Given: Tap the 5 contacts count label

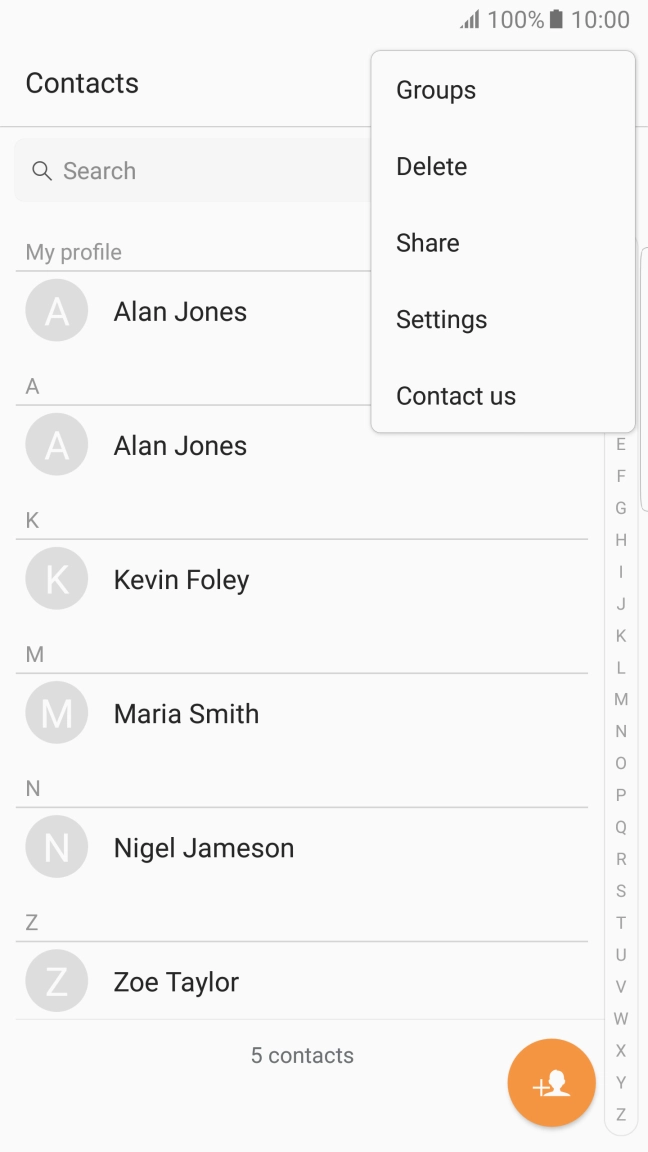Looking at the screenshot, I should [301, 1054].
